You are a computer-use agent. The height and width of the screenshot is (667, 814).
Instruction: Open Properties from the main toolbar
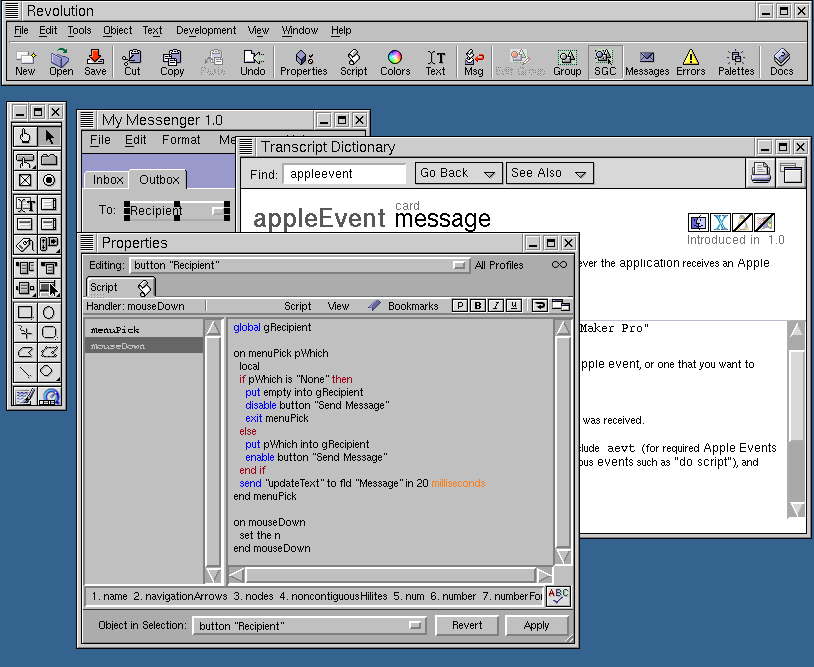304,62
